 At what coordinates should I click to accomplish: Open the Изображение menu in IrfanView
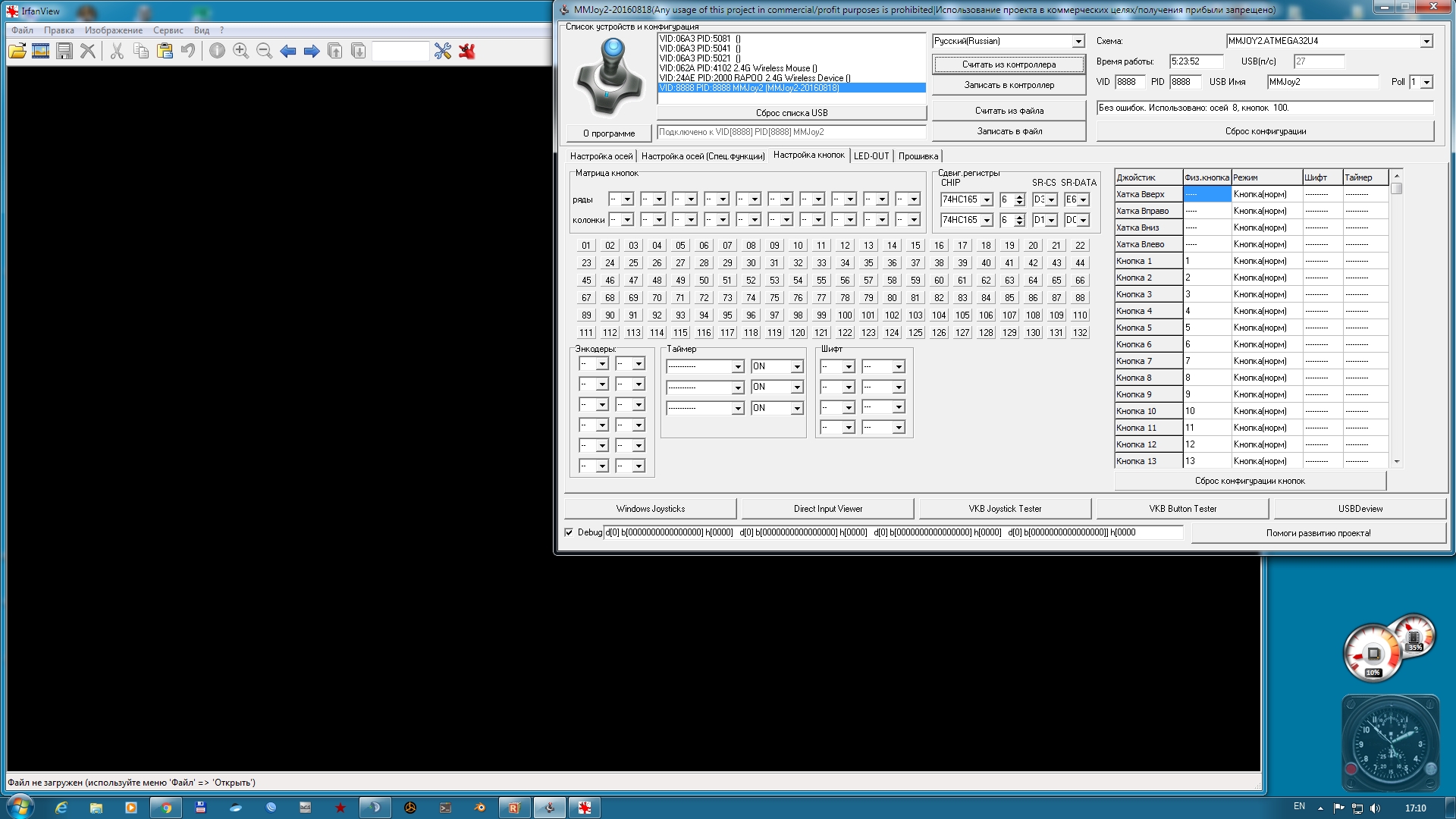pos(114,30)
